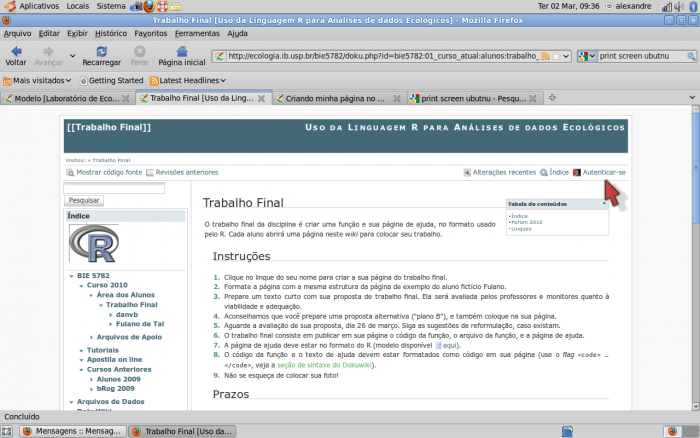Click show desktop icon in bottom panel
Screen dimensions: 700x438
coord(6,431)
